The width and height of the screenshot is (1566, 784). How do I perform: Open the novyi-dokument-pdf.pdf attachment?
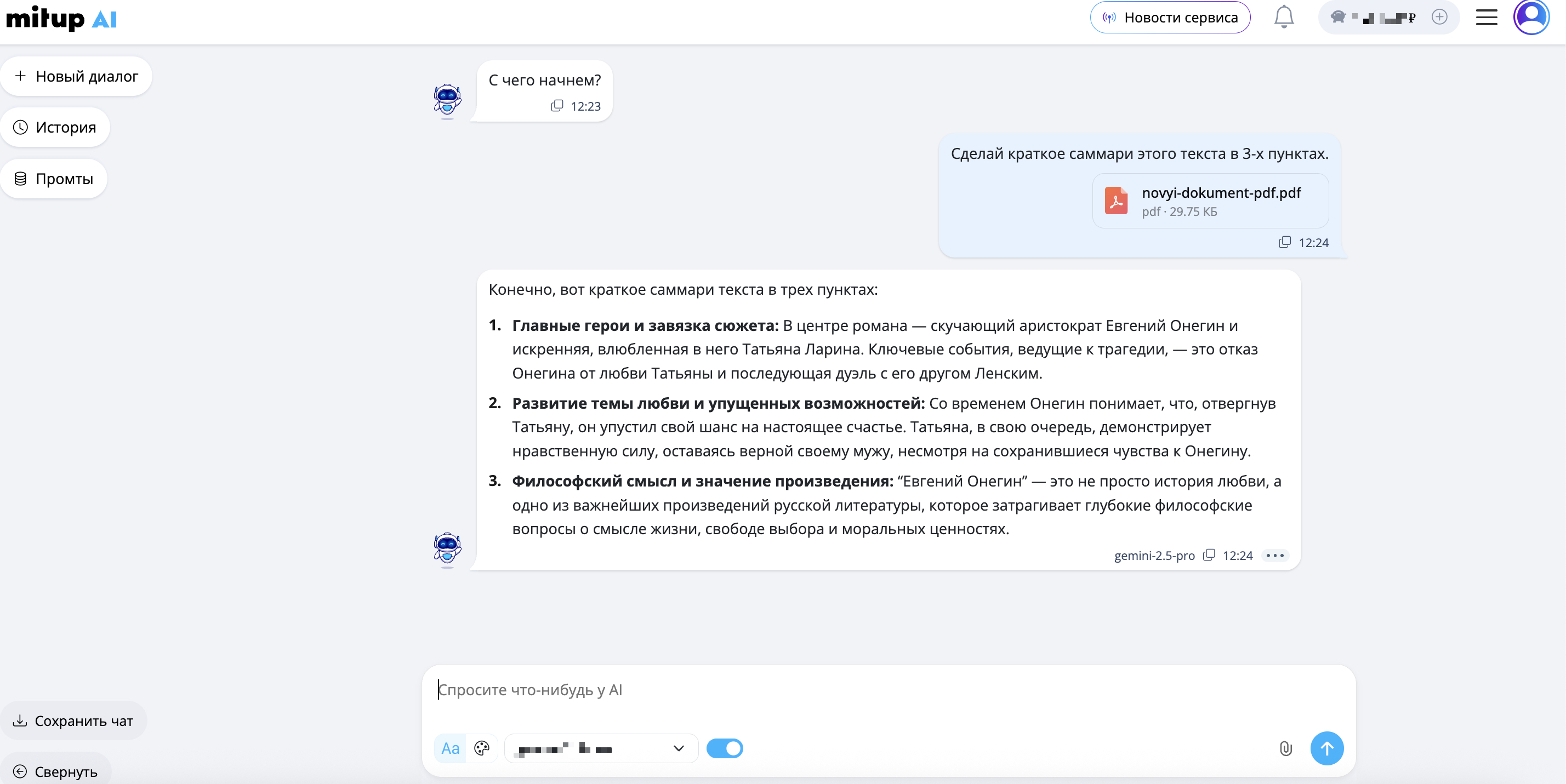tap(1210, 201)
